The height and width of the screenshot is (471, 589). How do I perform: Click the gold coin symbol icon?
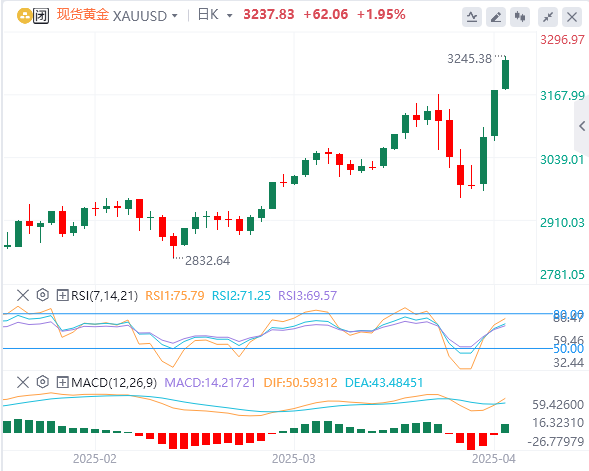coord(24,16)
